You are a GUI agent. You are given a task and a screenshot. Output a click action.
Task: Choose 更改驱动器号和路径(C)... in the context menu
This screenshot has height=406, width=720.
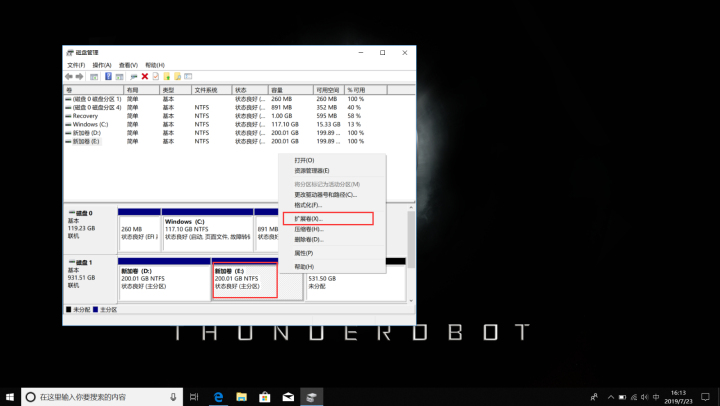(332, 195)
